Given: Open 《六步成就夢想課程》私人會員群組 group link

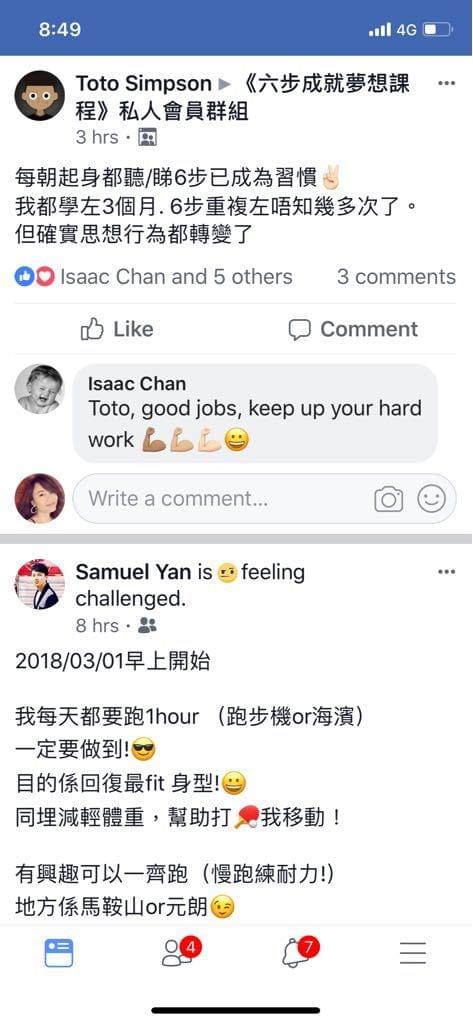Looking at the screenshot, I should (x=243, y=97).
